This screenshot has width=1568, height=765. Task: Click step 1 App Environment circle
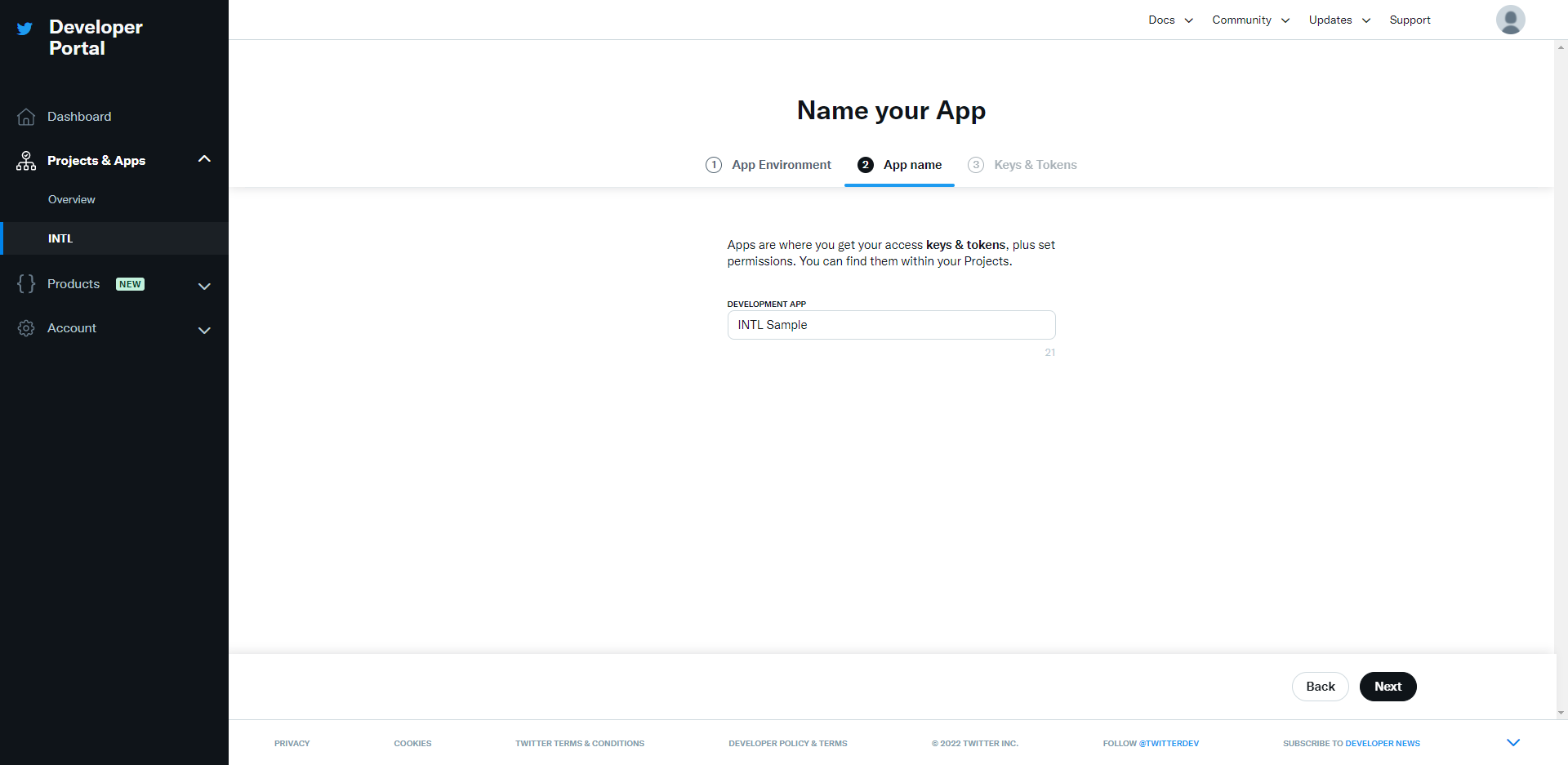714,164
